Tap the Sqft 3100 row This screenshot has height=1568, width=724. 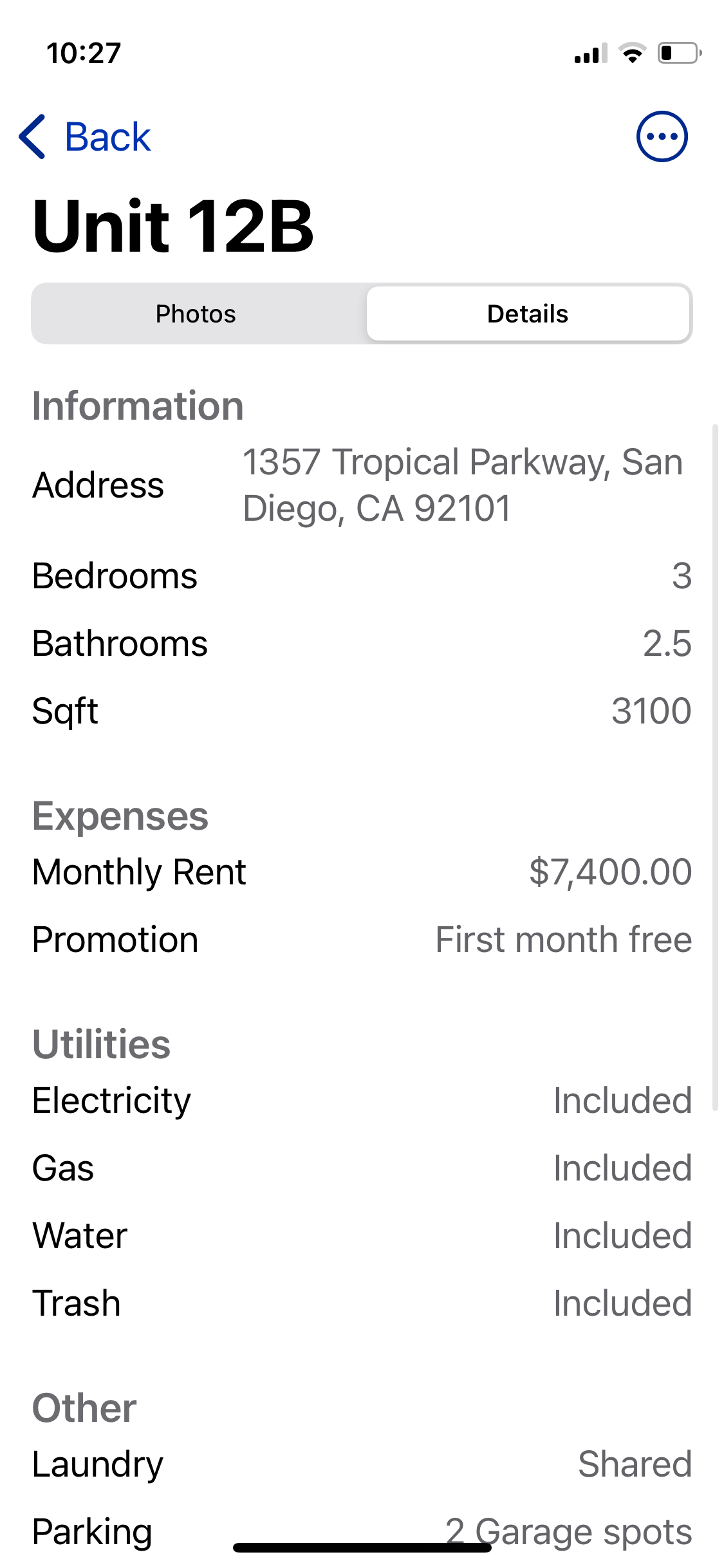tap(362, 711)
